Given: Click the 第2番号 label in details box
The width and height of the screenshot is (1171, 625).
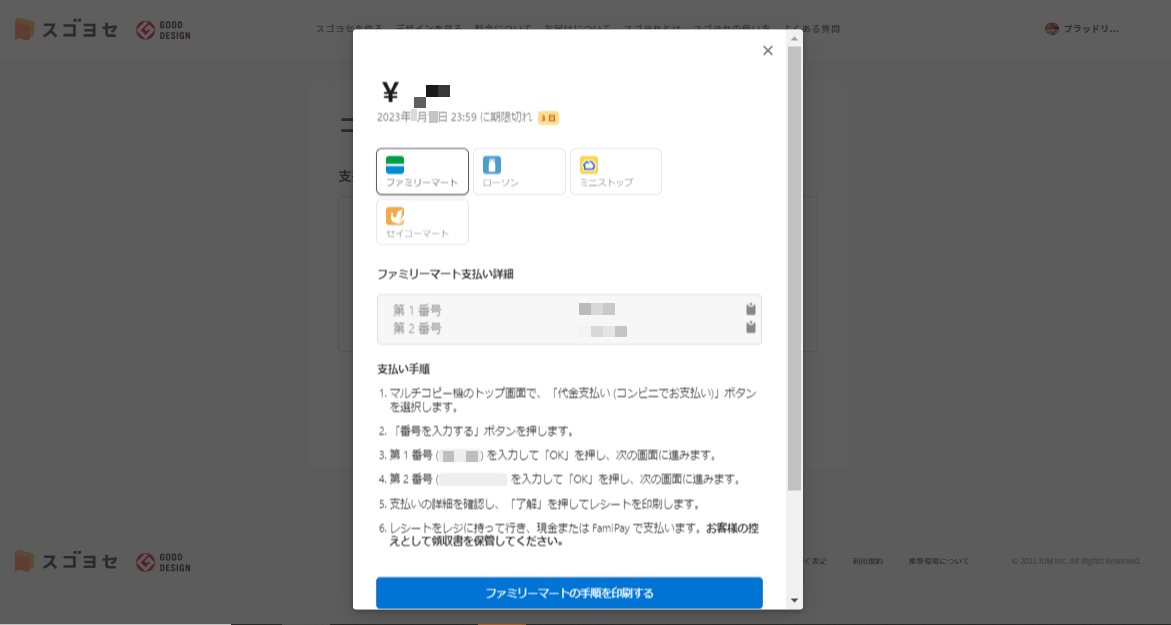Looking at the screenshot, I should (x=417, y=328).
